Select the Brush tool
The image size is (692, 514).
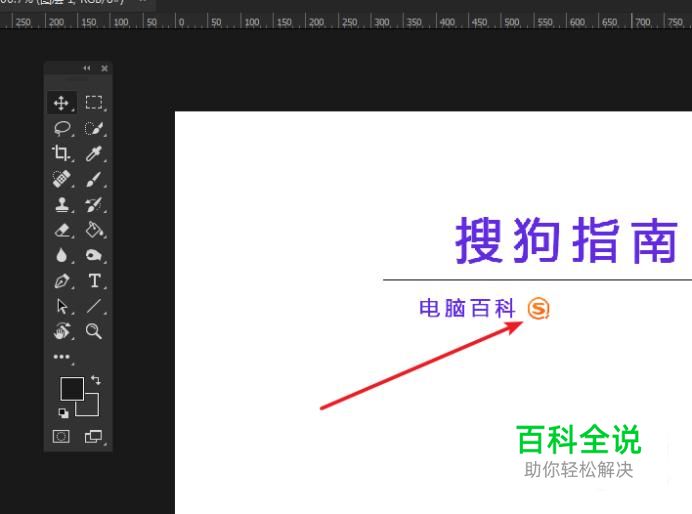pyautogui.click(x=94, y=179)
